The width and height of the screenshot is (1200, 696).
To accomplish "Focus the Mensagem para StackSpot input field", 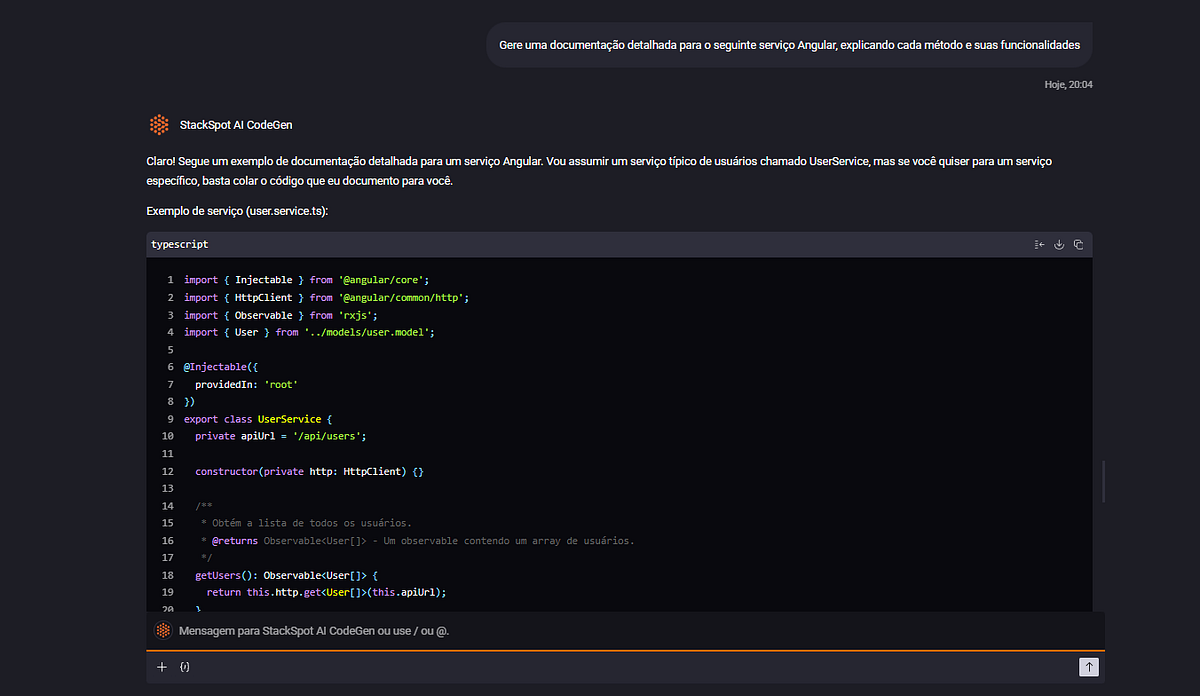I will click(400, 630).
